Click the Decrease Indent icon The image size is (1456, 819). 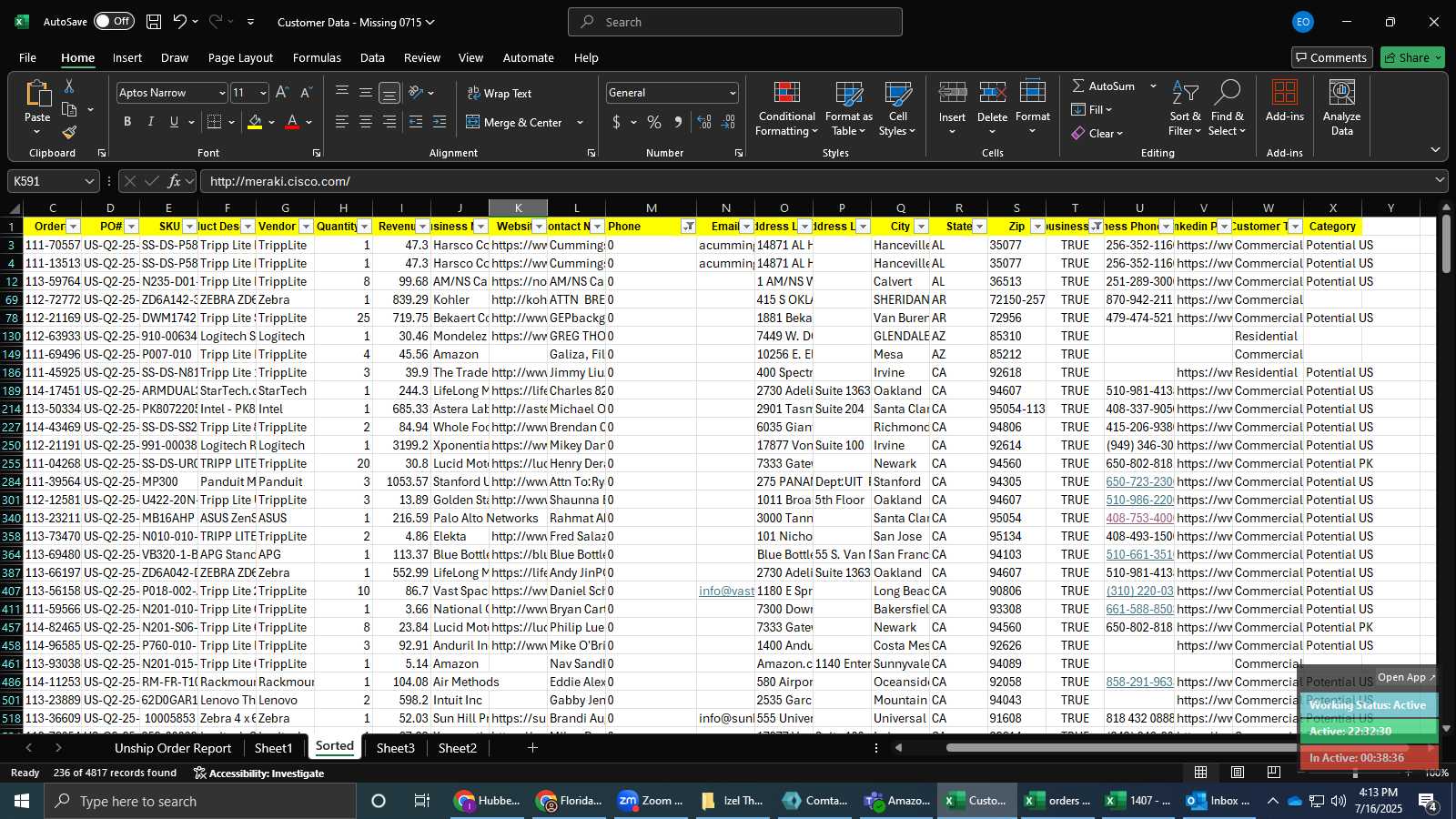(416, 122)
